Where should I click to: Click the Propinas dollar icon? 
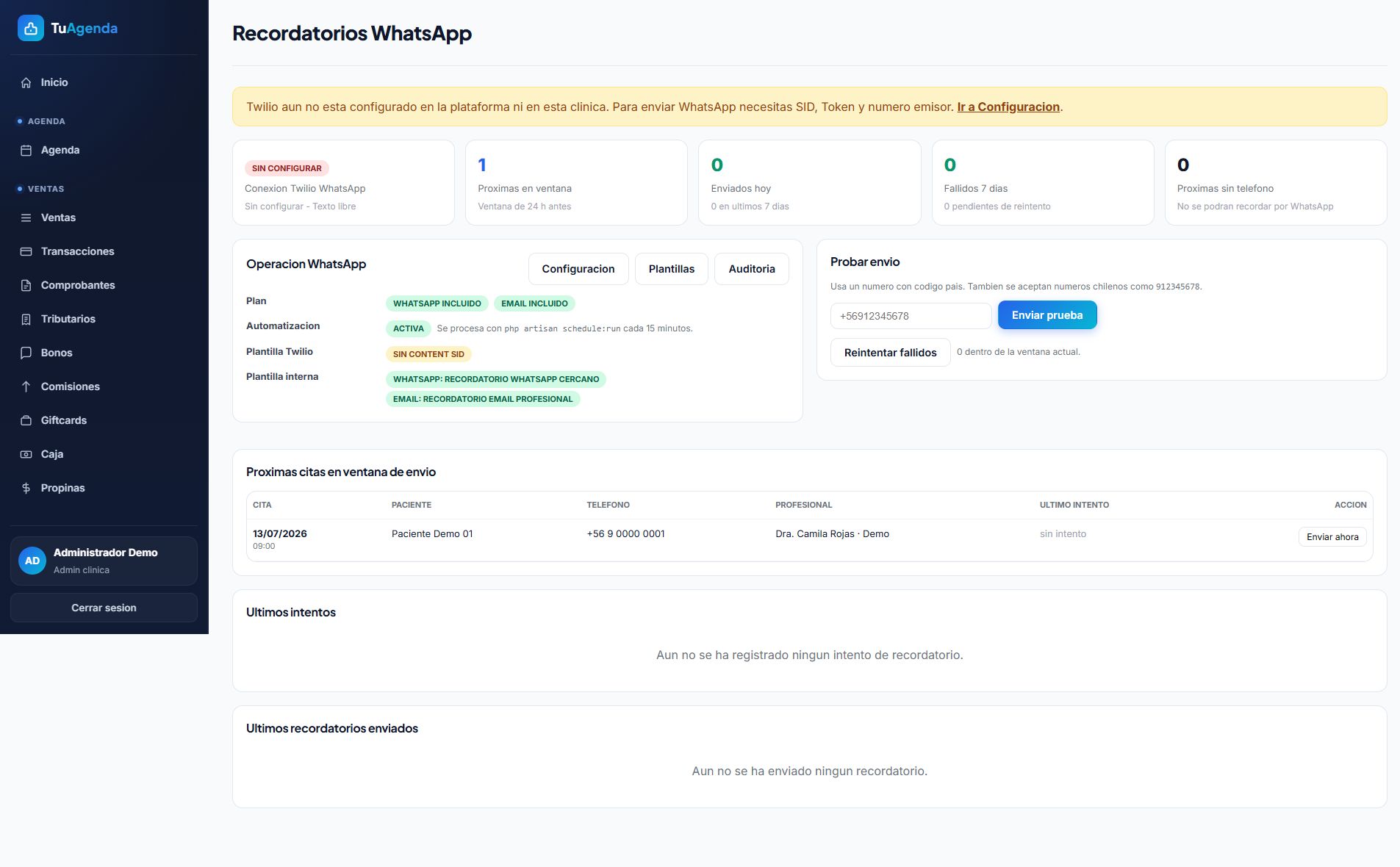click(26, 488)
